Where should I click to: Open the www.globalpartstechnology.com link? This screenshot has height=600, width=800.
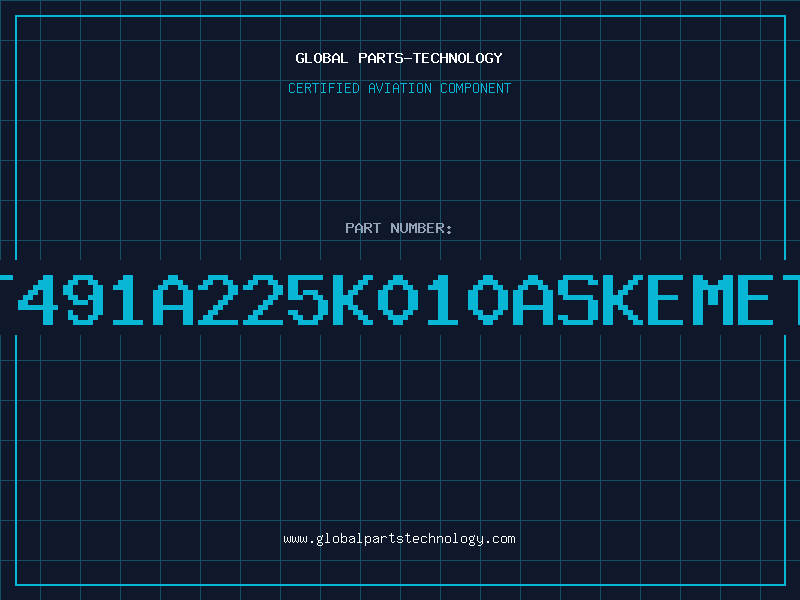[399, 539]
